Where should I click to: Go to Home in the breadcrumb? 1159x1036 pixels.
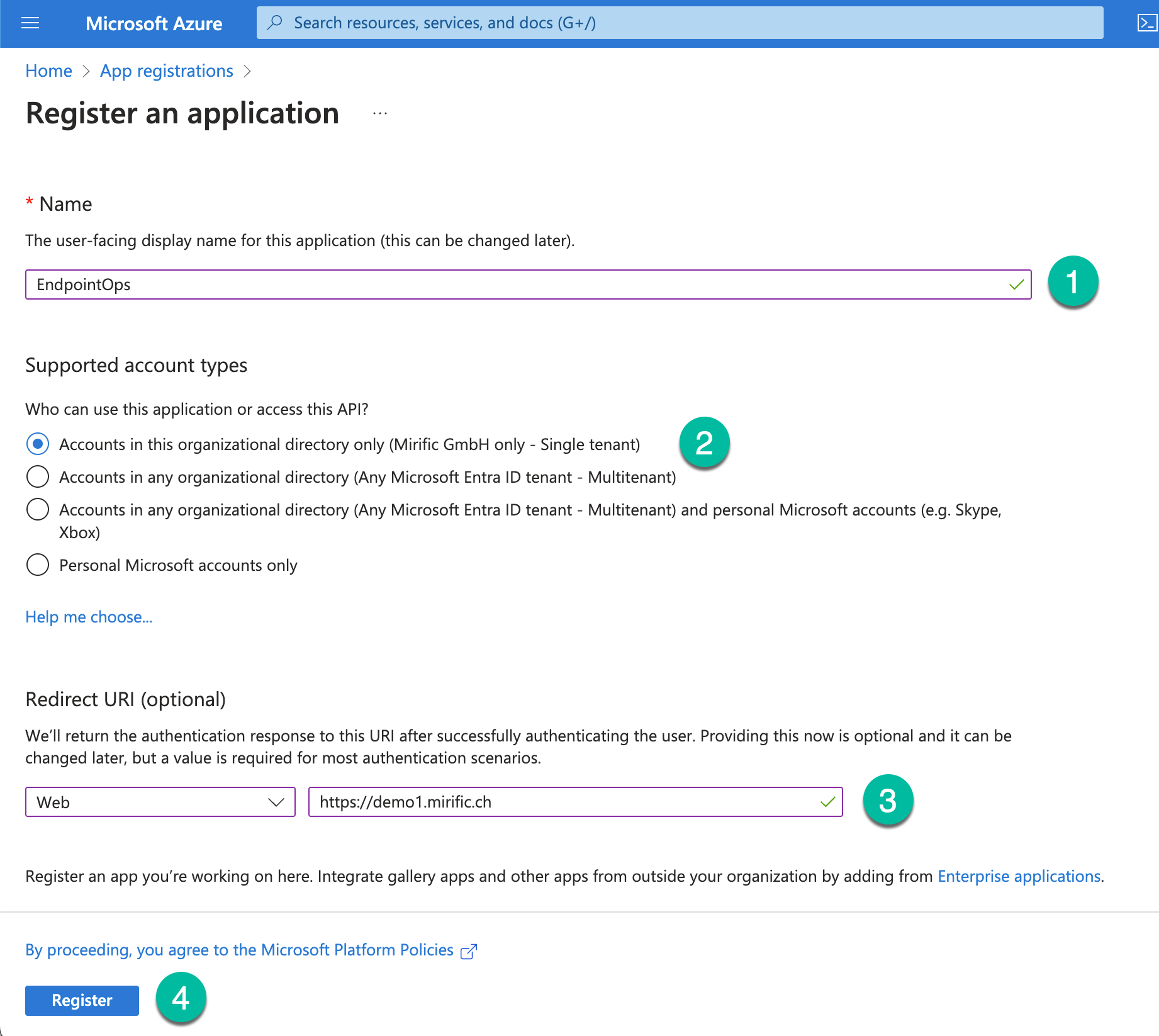tap(48, 71)
